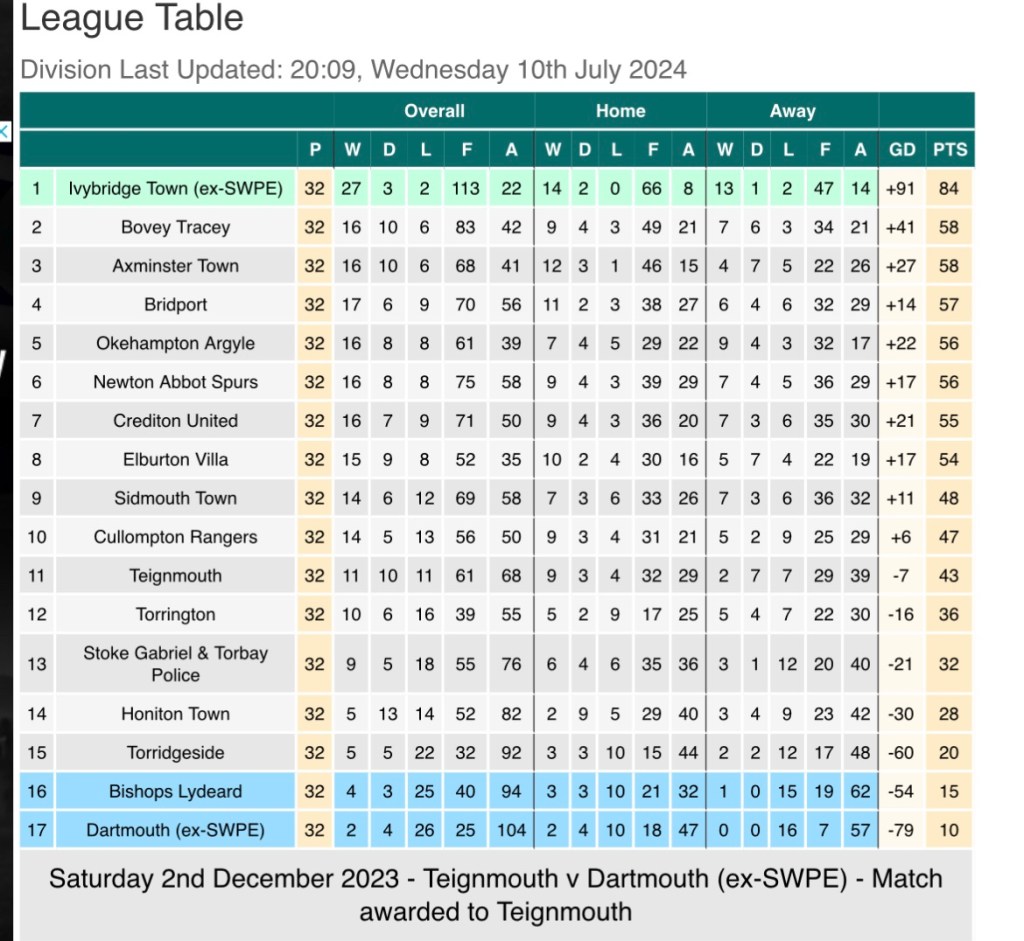Viewport: 1024px width, 941px height.
Task: Click the PTS column header
Action: [949, 150]
